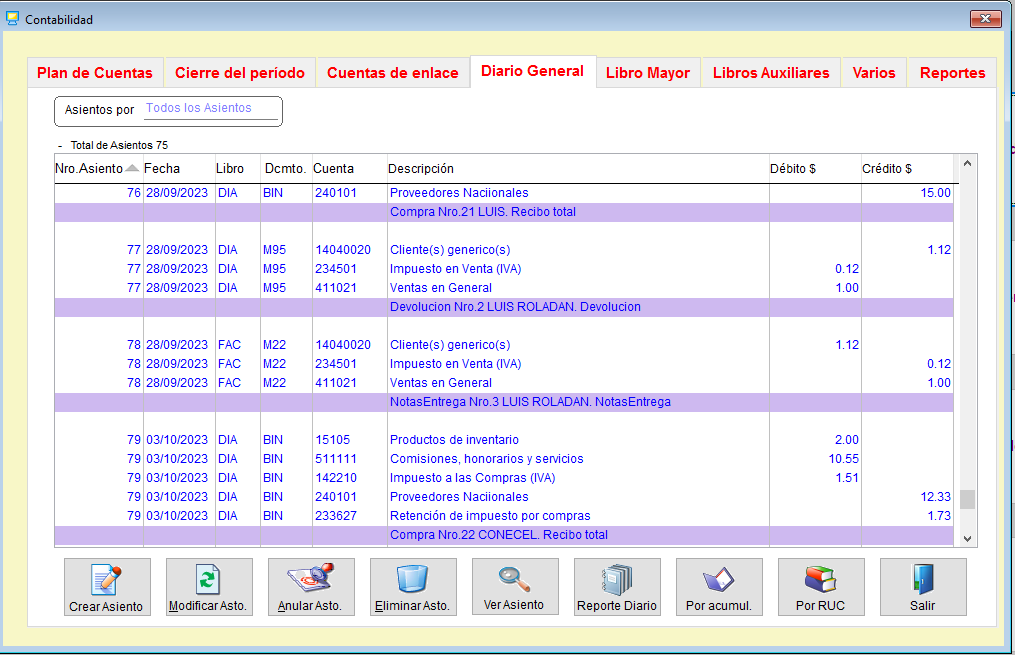This screenshot has height=655, width=1015.
Task: Switch to the Libros Auxiliares tab
Action: pyautogui.click(x=770, y=72)
